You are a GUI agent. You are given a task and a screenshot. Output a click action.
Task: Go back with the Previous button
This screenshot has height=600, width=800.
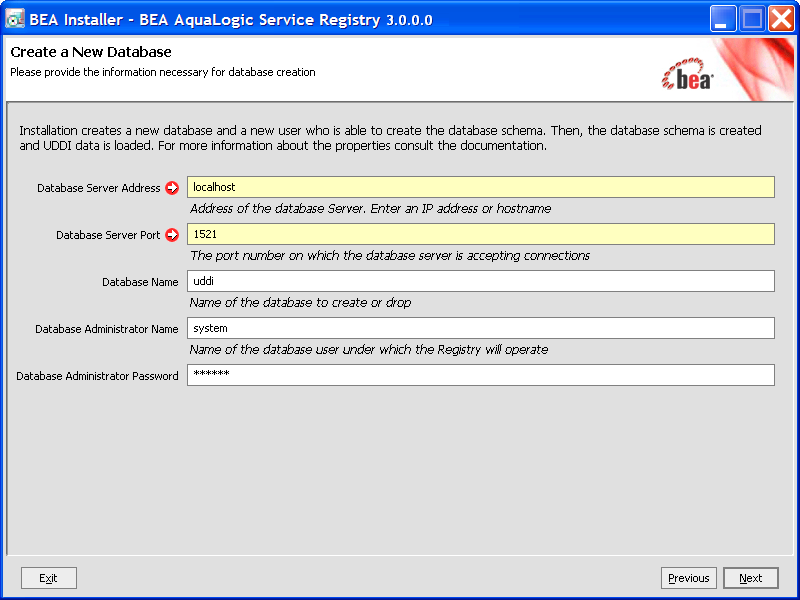pos(689,578)
